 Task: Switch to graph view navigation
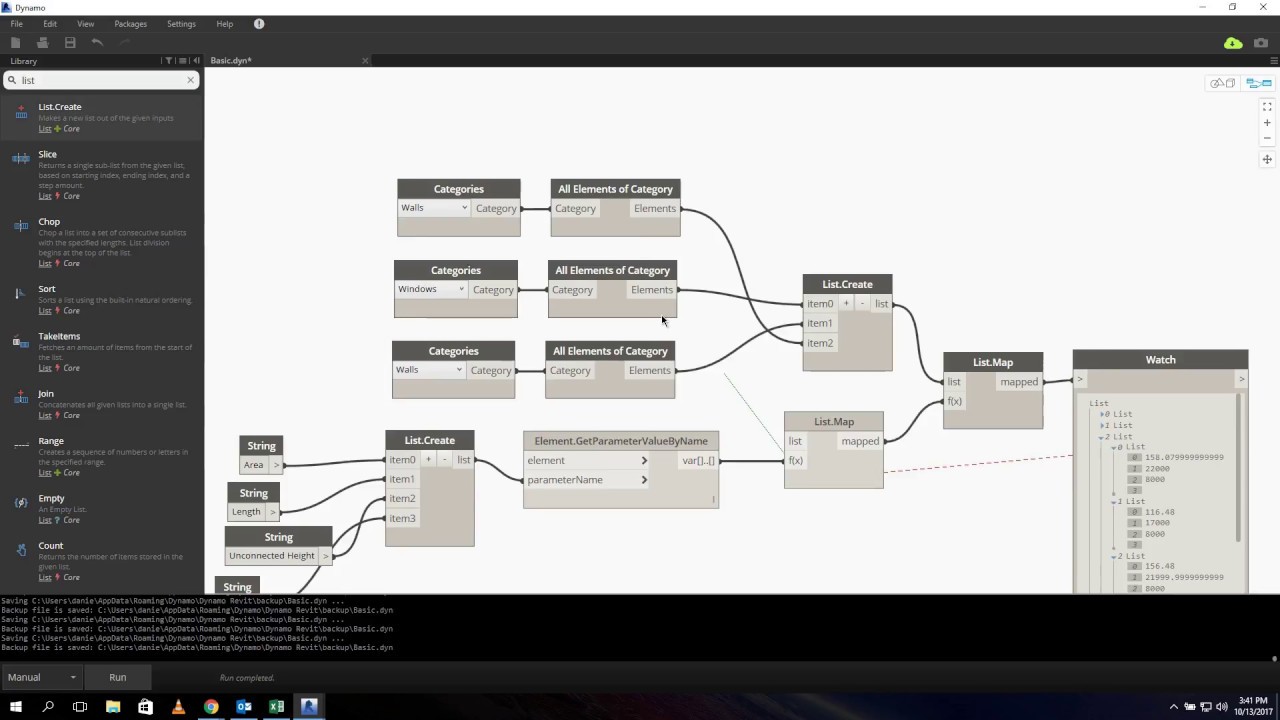click(1258, 83)
